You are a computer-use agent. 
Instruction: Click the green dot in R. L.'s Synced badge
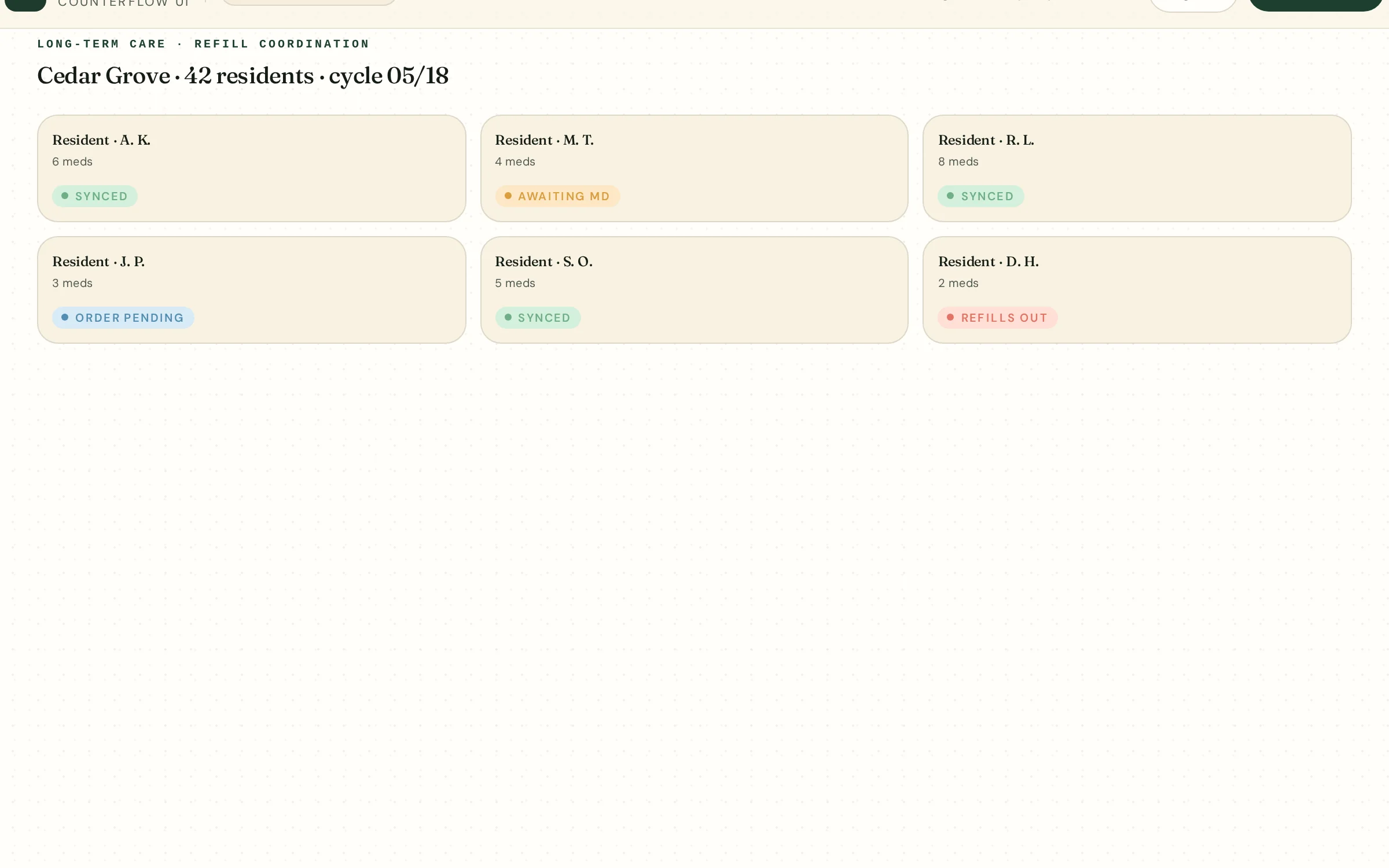[x=950, y=196]
